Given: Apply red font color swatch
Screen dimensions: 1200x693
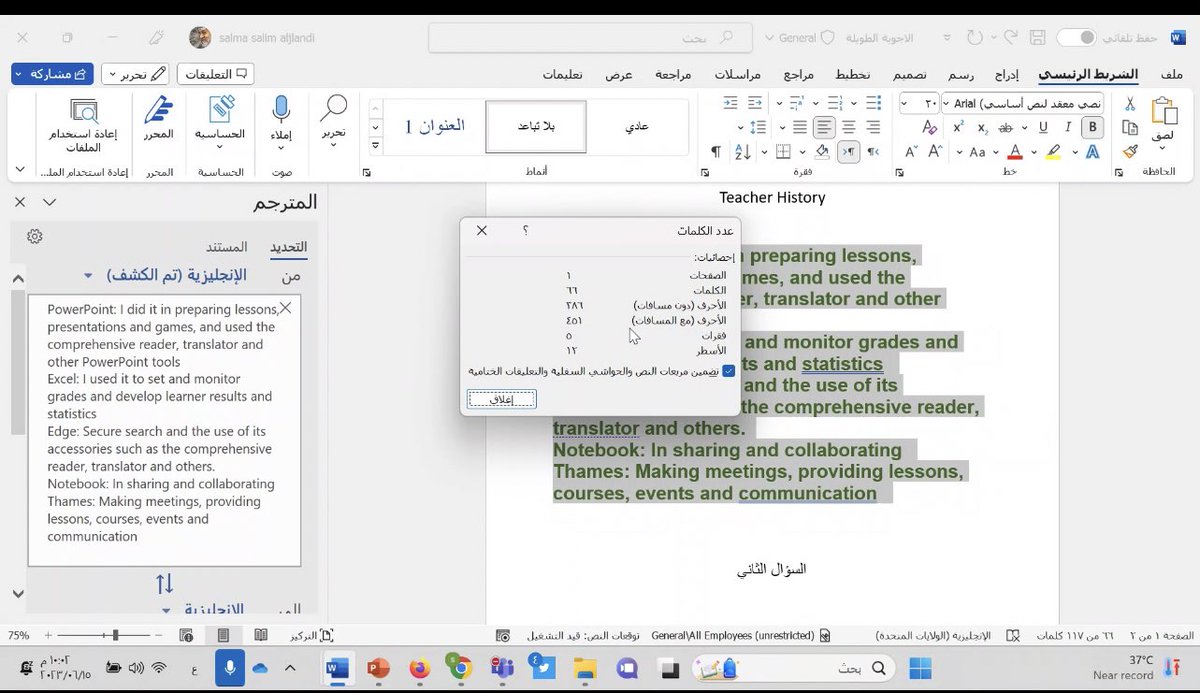Looking at the screenshot, I should tap(1015, 152).
